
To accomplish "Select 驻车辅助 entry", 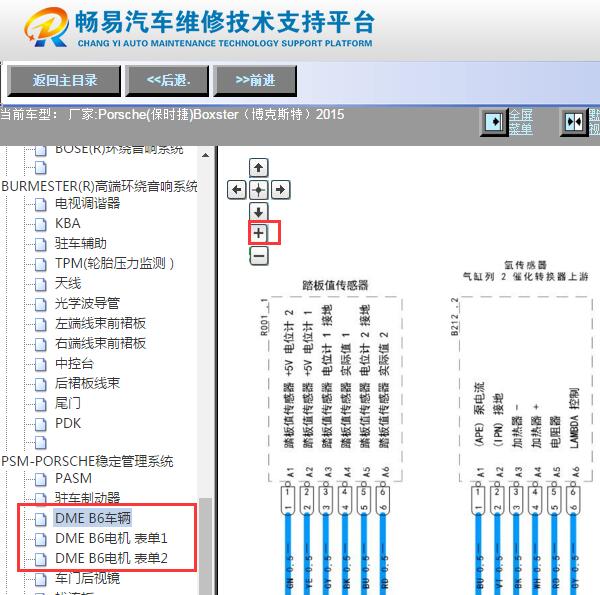I will [x=81, y=243].
